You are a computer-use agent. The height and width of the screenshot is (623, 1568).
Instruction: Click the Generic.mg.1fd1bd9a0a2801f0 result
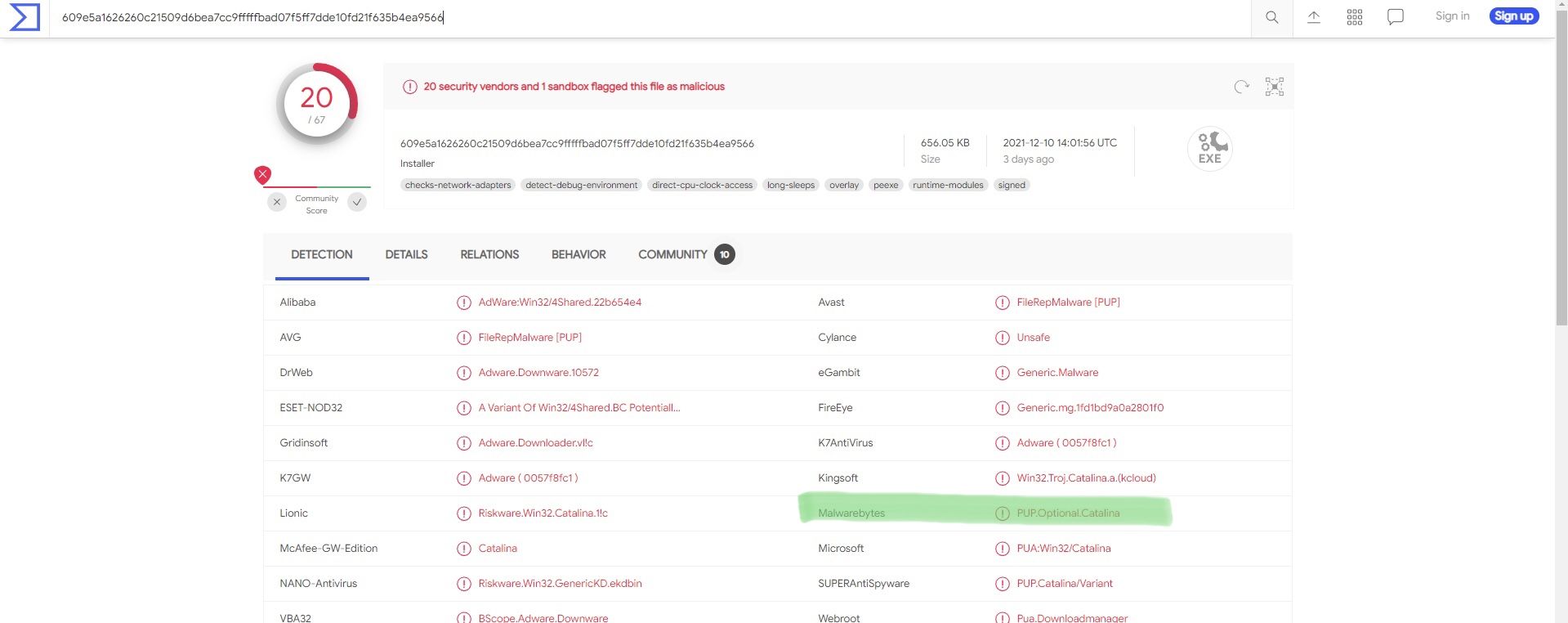(1090, 408)
